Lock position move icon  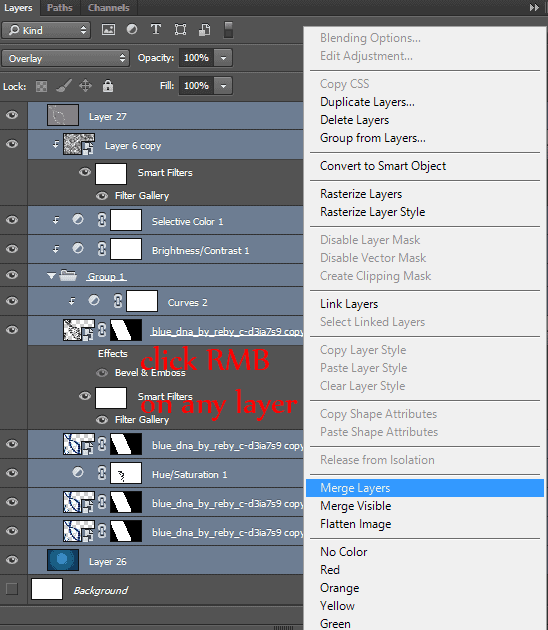click(x=86, y=86)
